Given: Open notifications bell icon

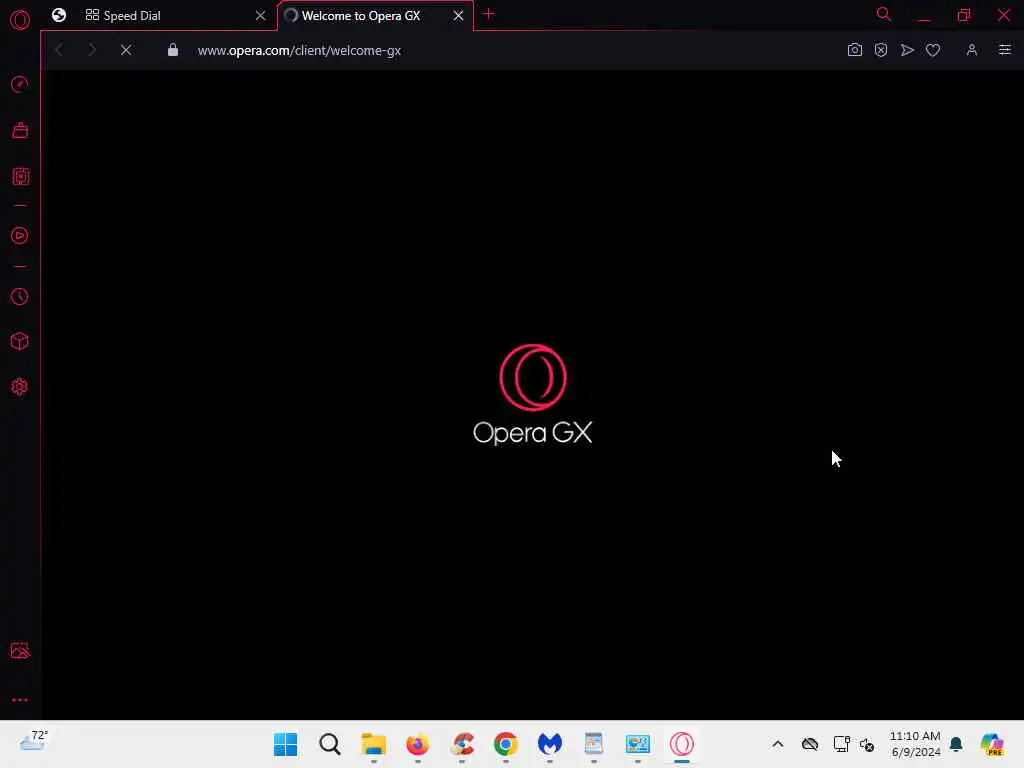Looking at the screenshot, I should 956,744.
